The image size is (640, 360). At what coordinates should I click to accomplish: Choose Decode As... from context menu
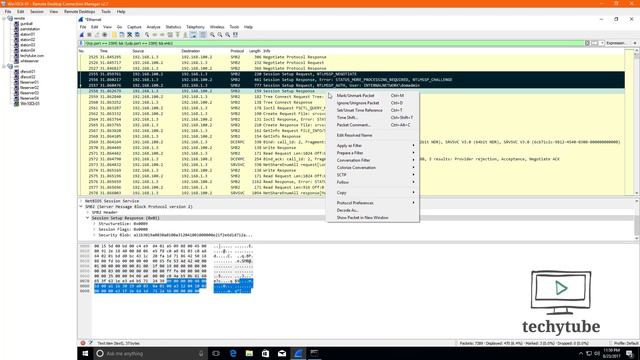coord(373,210)
